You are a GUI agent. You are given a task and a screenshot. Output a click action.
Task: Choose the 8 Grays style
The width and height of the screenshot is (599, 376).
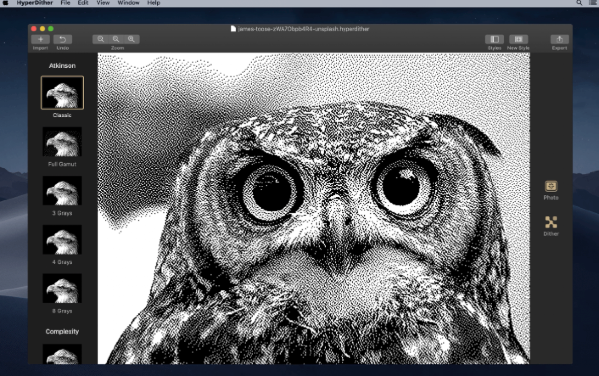pos(62,288)
